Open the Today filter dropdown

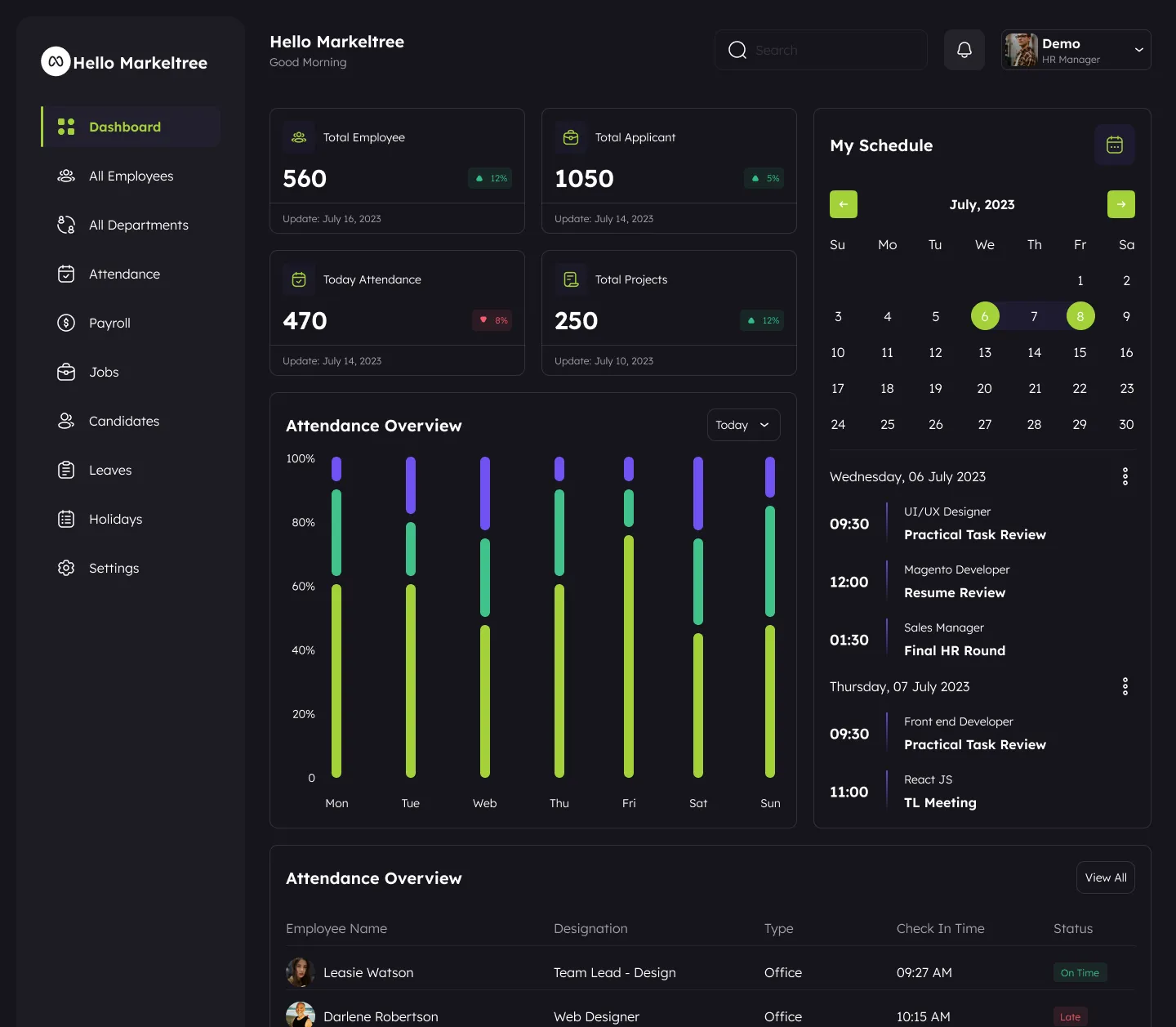(742, 425)
